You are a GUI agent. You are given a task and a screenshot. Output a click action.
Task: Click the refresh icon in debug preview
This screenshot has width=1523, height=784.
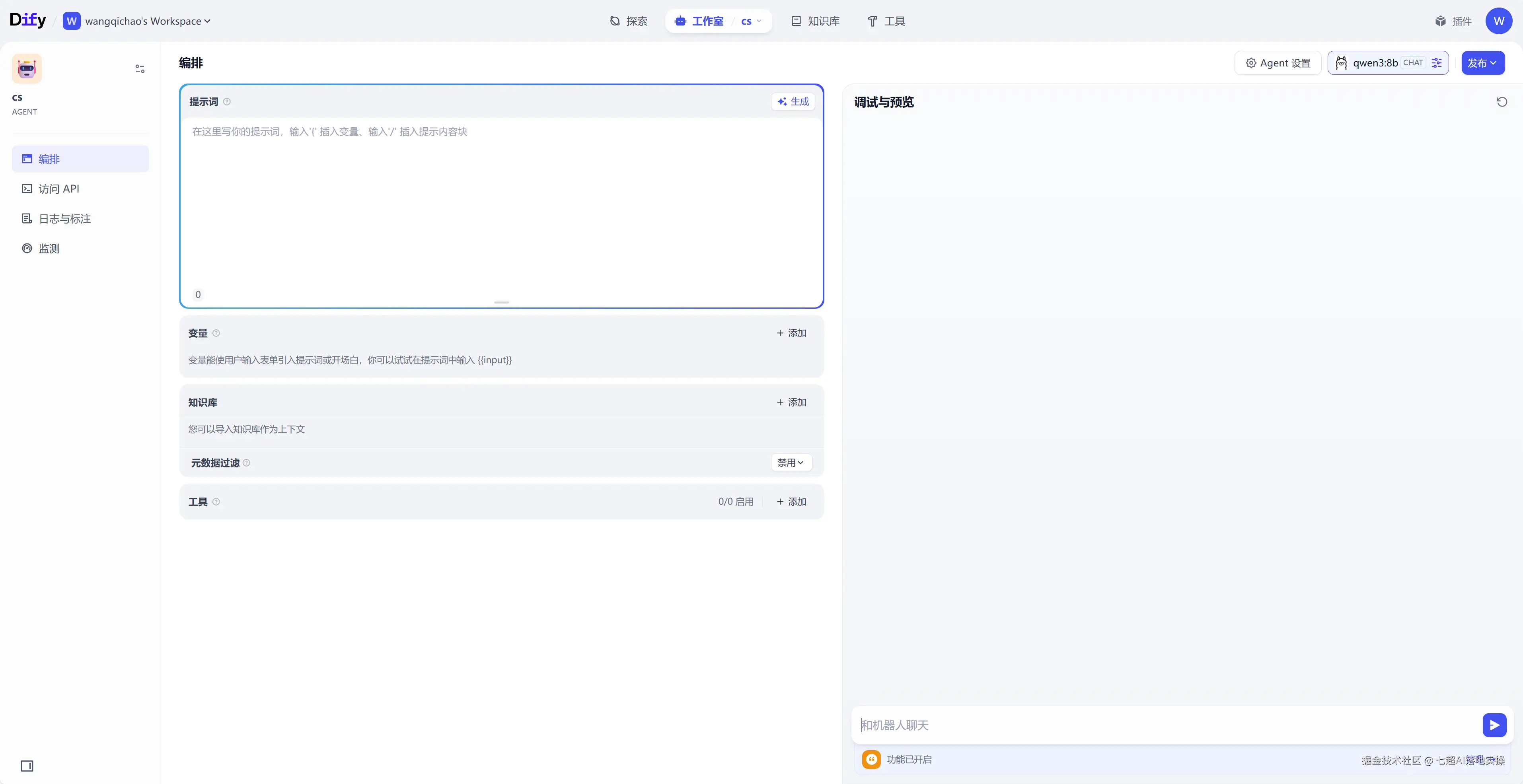pyautogui.click(x=1501, y=102)
